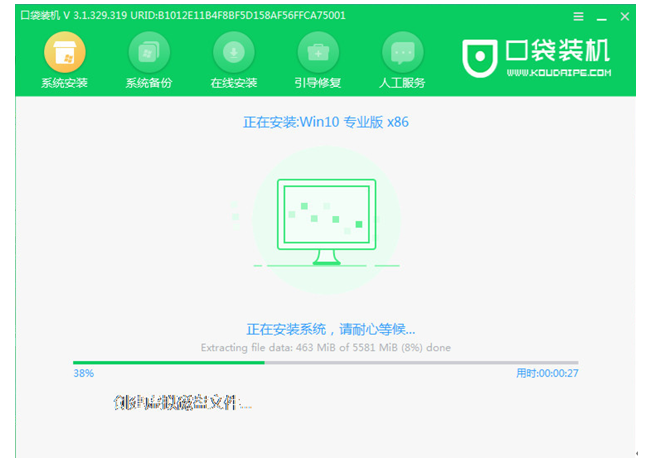Minimize the 口袋装机 window
Image resolution: width=668 pixels, height=467 pixels.
pos(599,17)
